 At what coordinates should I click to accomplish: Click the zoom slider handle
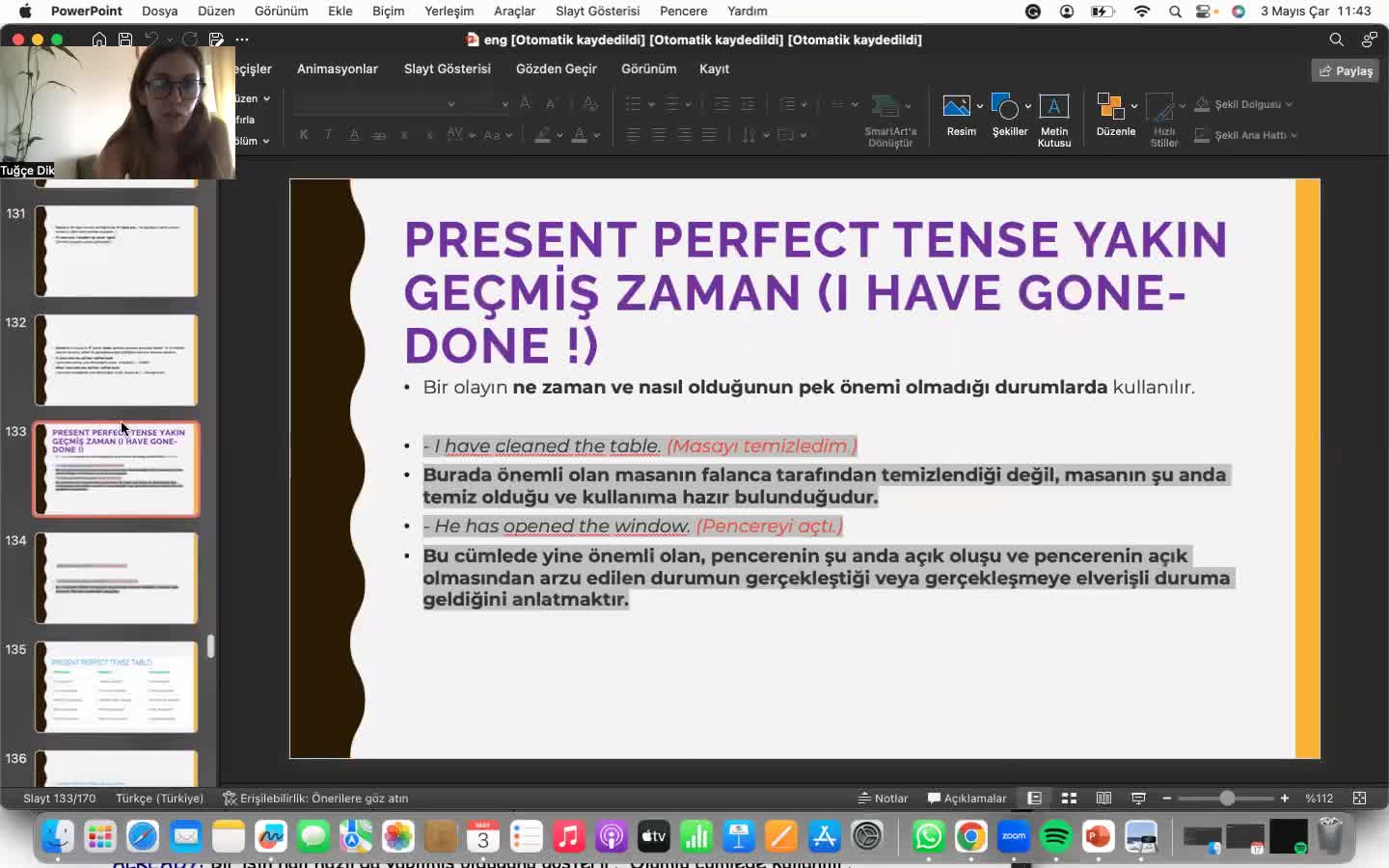1227,798
